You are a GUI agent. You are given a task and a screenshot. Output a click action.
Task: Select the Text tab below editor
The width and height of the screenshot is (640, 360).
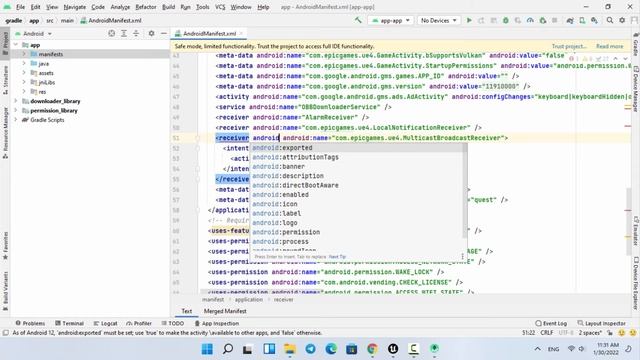pyautogui.click(x=187, y=311)
